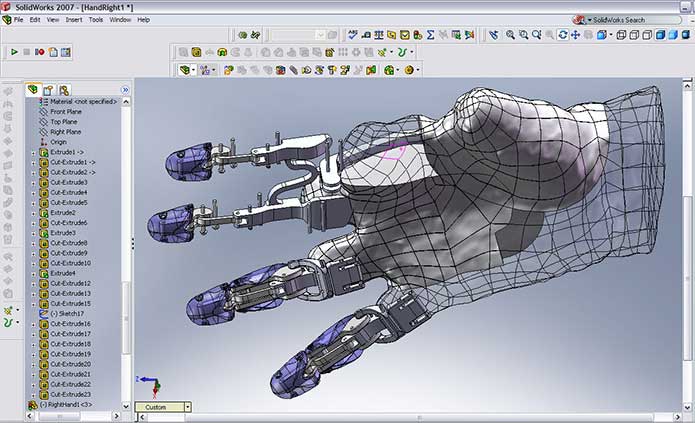Toggle Wireframe display mode
The height and width of the screenshot is (423, 695).
point(620,35)
